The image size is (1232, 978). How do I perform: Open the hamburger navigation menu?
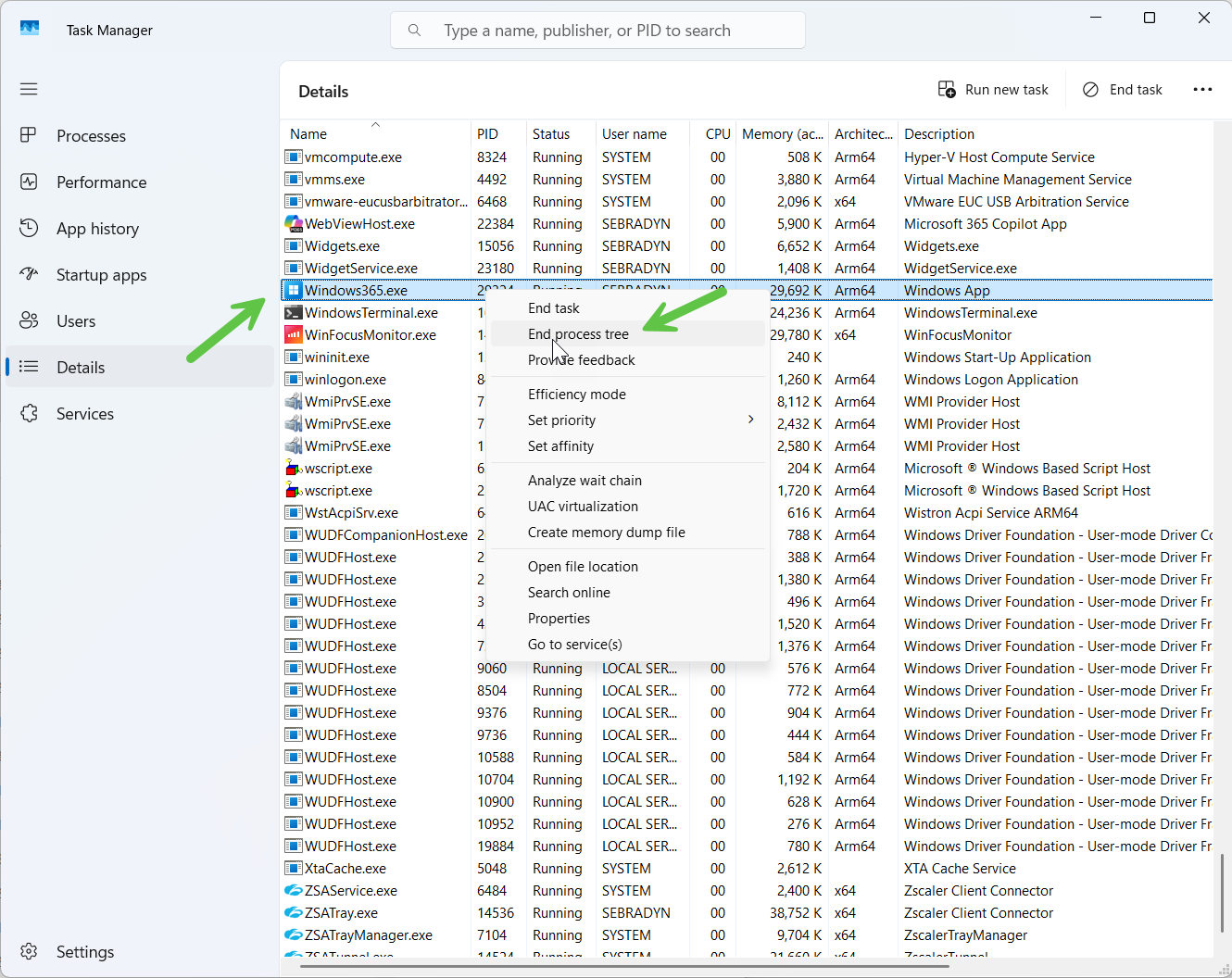pyautogui.click(x=29, y=89)
